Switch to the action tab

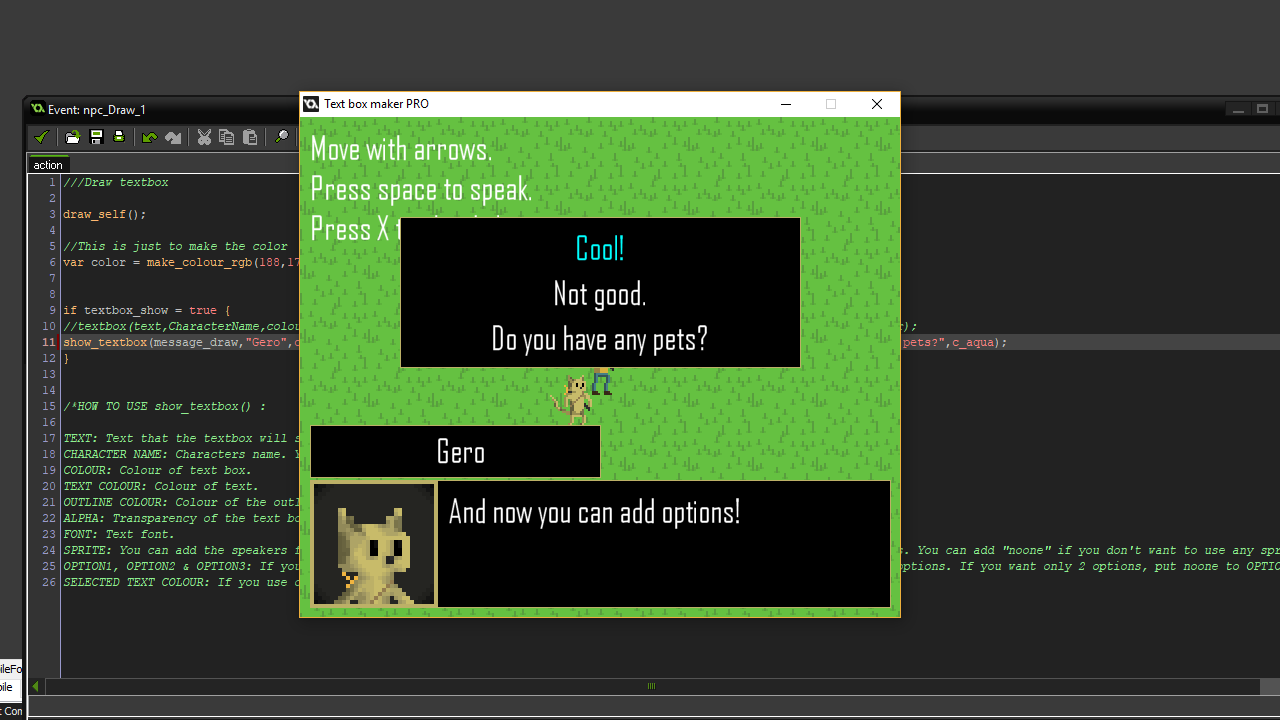pyautogui.click(x=46, y=164)
